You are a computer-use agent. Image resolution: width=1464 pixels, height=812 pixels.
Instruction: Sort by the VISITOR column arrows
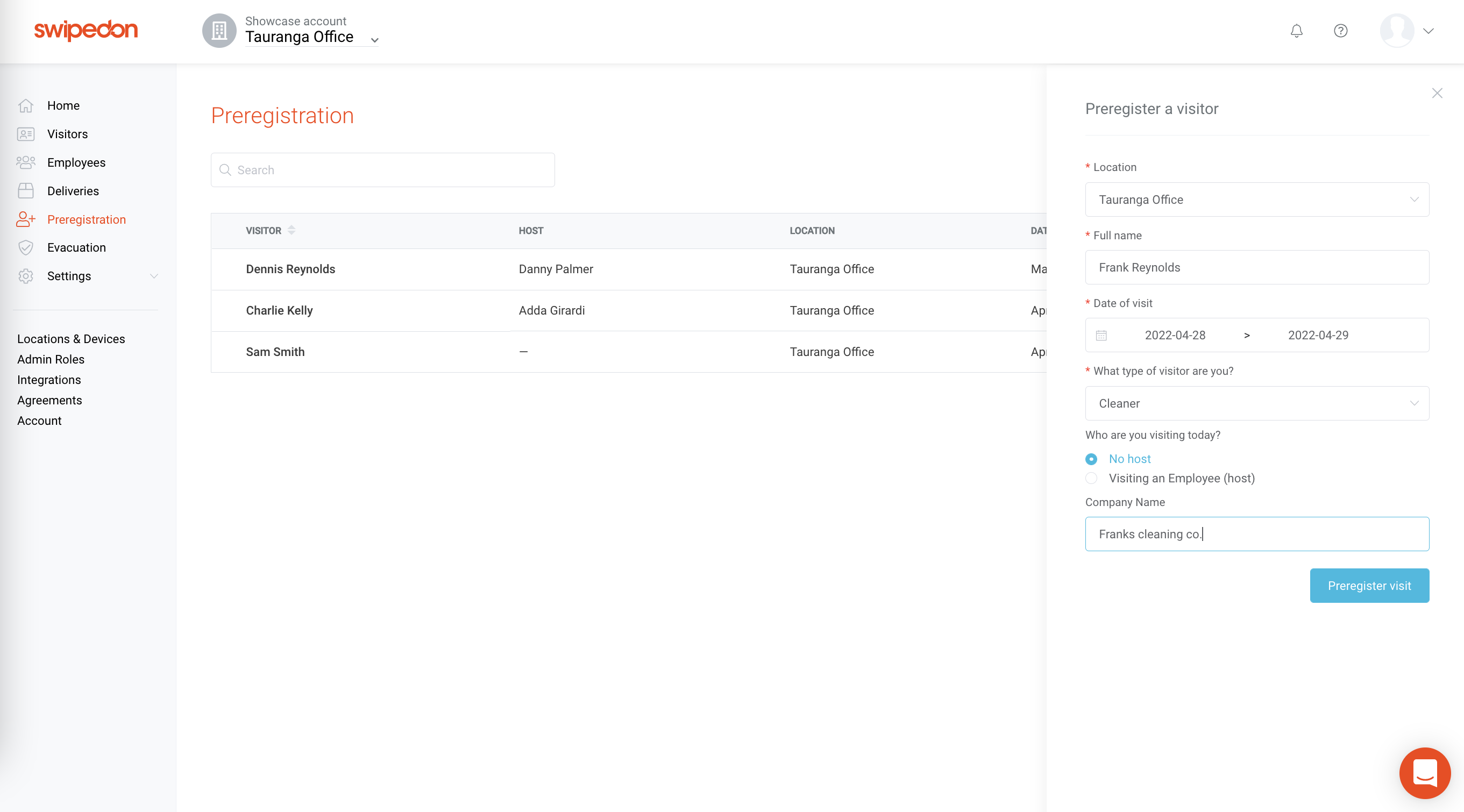(x=292, y=230)
